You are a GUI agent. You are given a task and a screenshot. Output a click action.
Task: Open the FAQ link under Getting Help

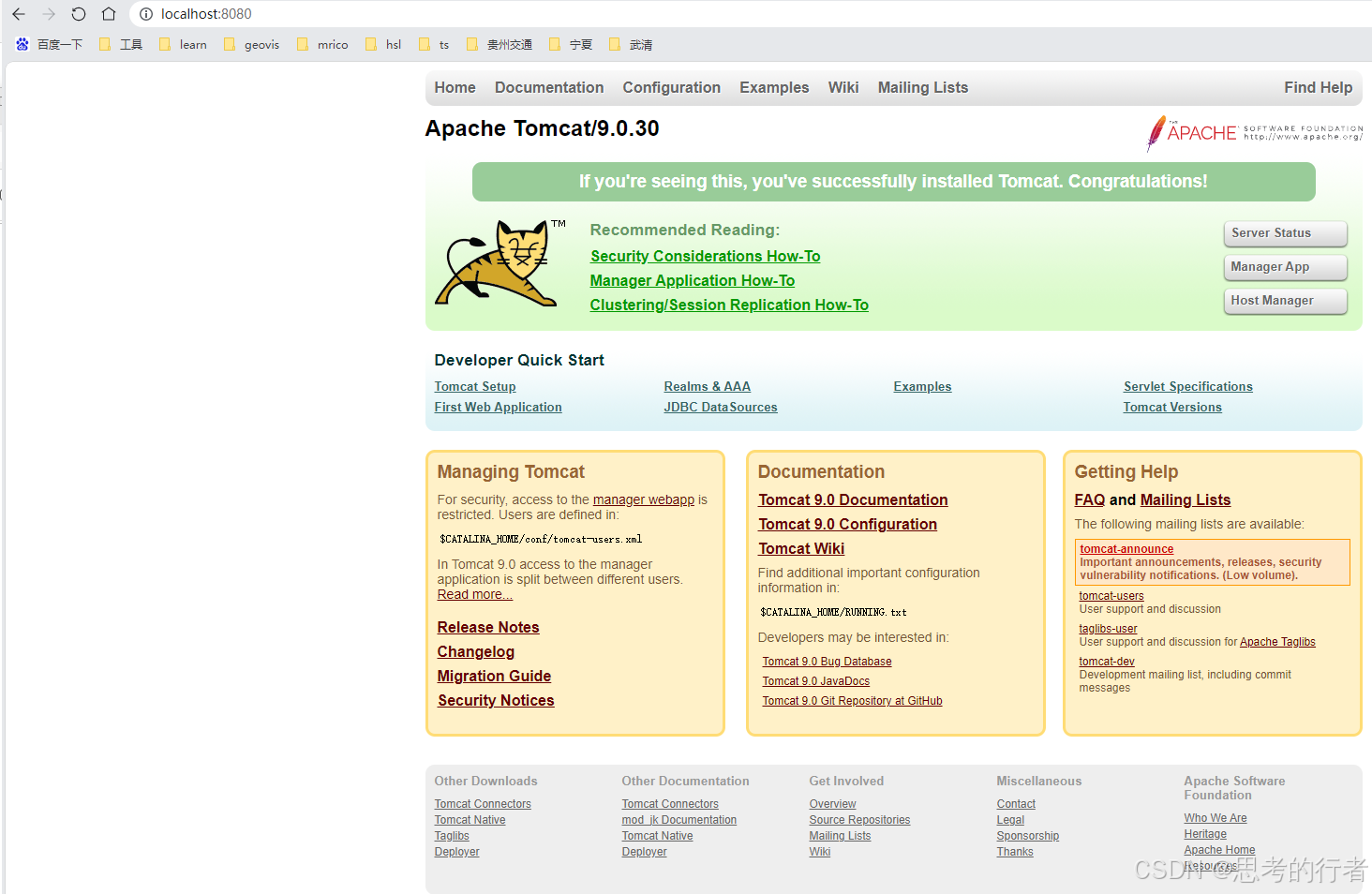1089,499
